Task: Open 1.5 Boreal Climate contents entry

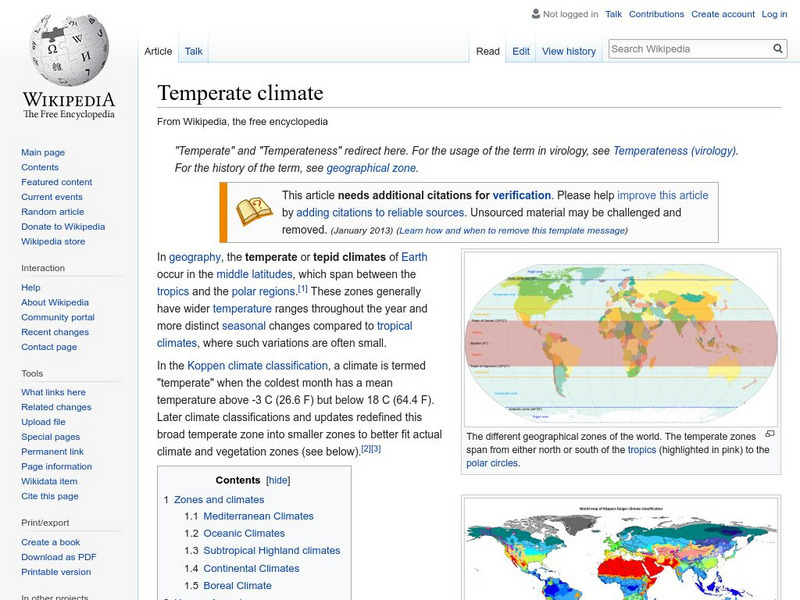Action: 236,584
